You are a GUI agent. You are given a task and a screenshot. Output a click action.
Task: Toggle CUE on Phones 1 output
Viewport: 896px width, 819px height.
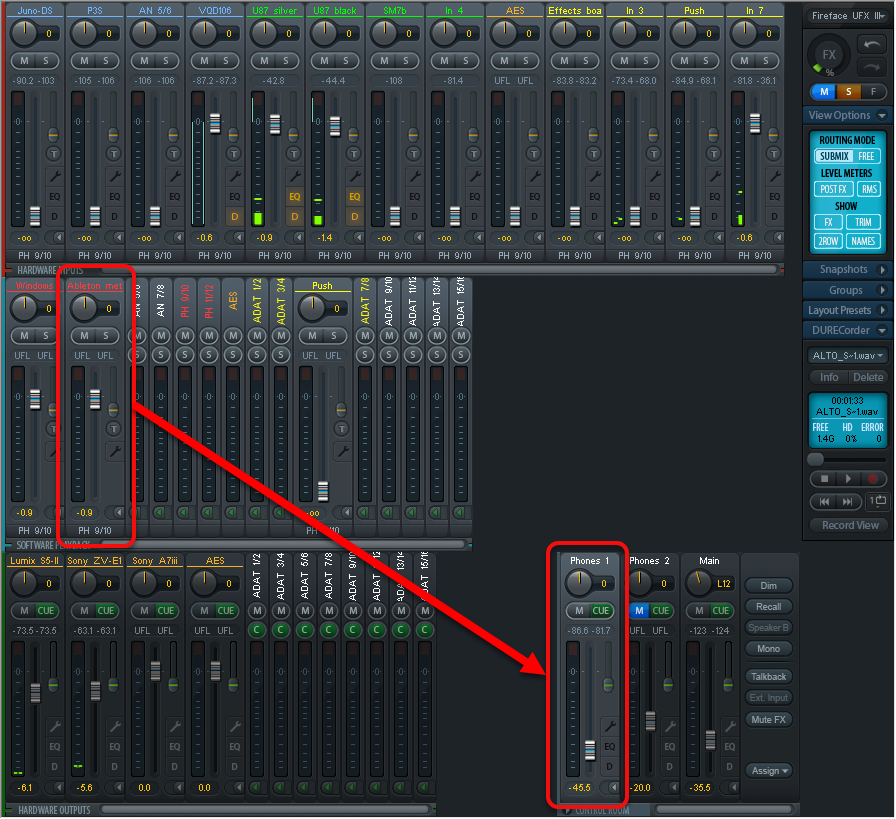pyautogui.click(x=601, y=610)
